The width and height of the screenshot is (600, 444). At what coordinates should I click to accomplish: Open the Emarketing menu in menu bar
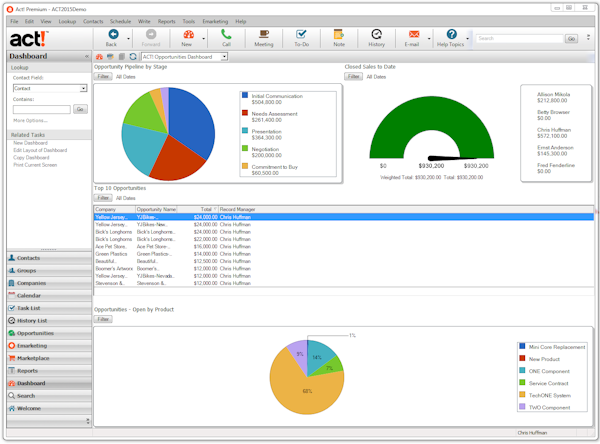pyautogui.click(x=214, y=21)
